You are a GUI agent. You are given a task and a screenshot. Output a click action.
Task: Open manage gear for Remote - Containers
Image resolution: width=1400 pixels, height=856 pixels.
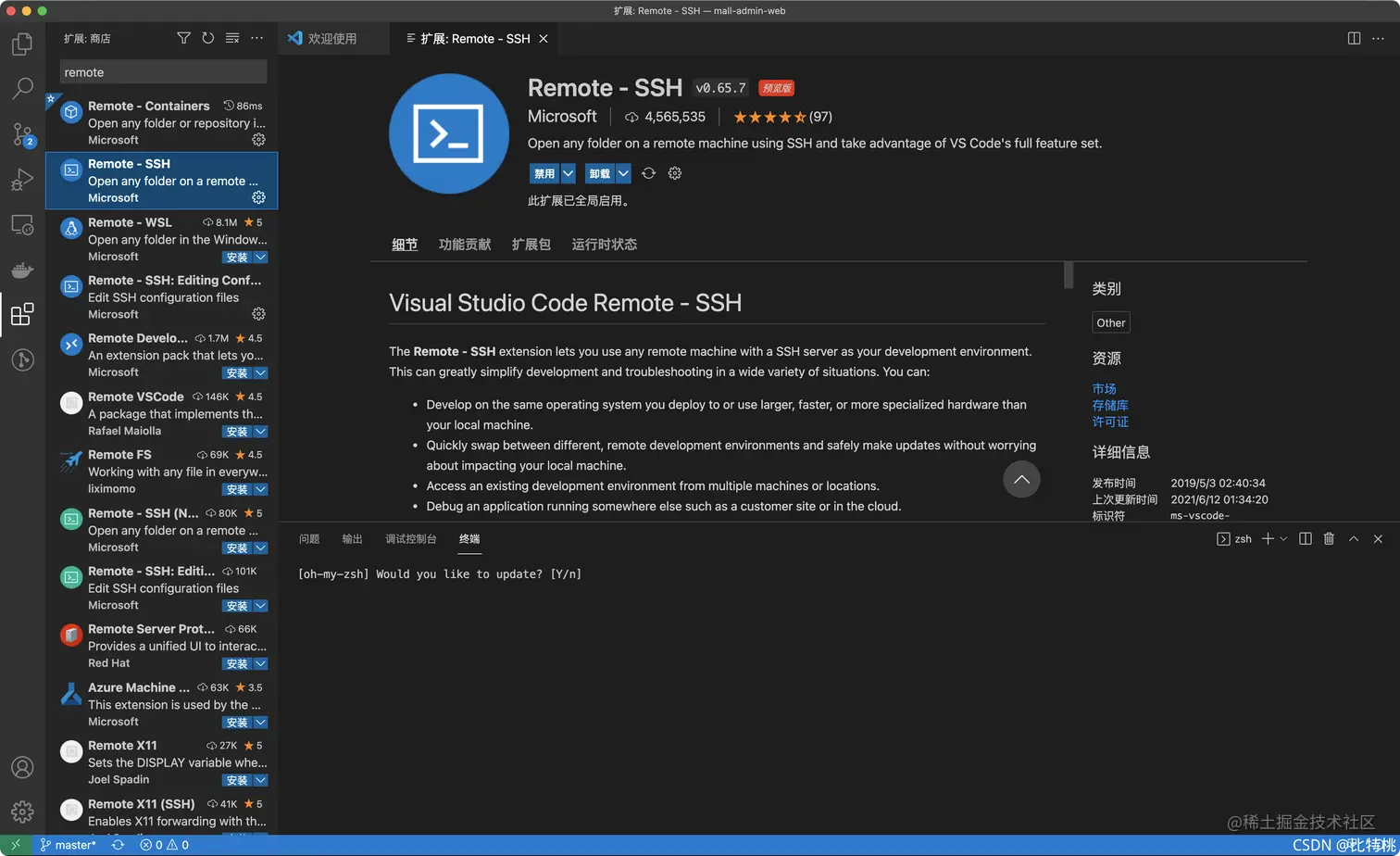tap(259, 140)
